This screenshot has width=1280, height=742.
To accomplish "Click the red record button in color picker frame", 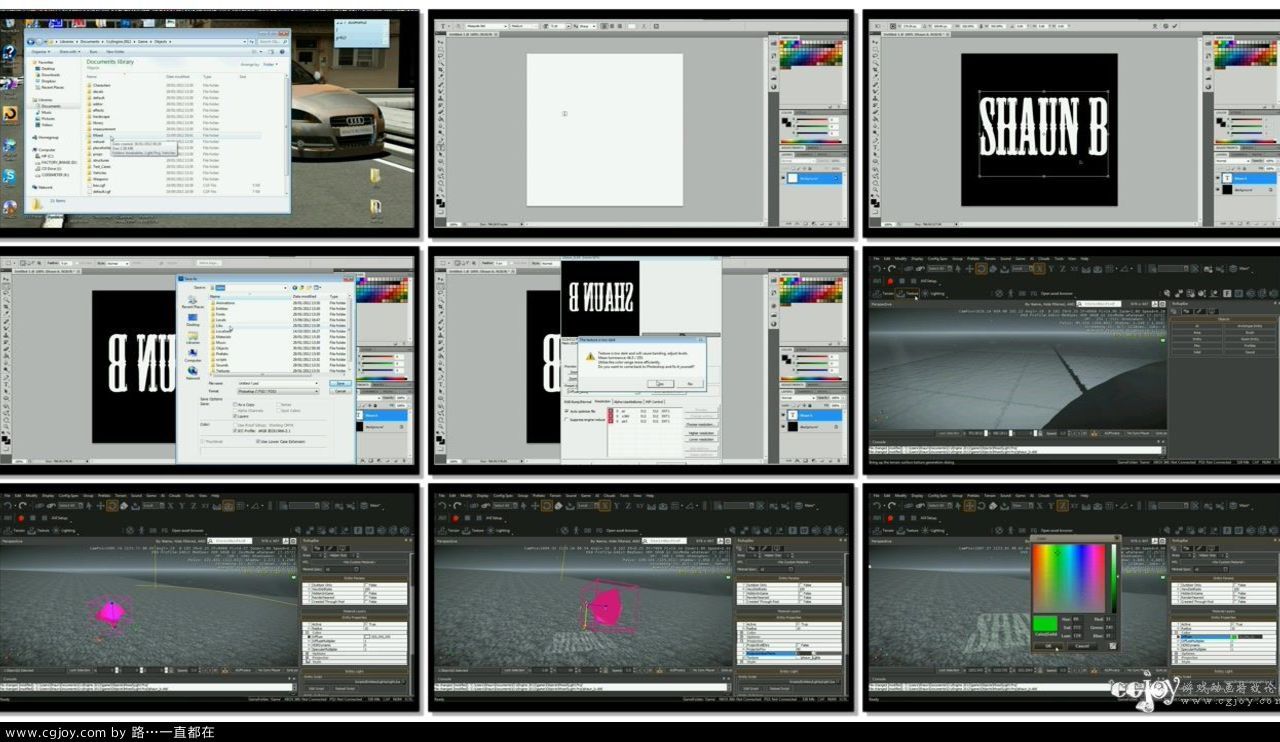I will [890, 518].
